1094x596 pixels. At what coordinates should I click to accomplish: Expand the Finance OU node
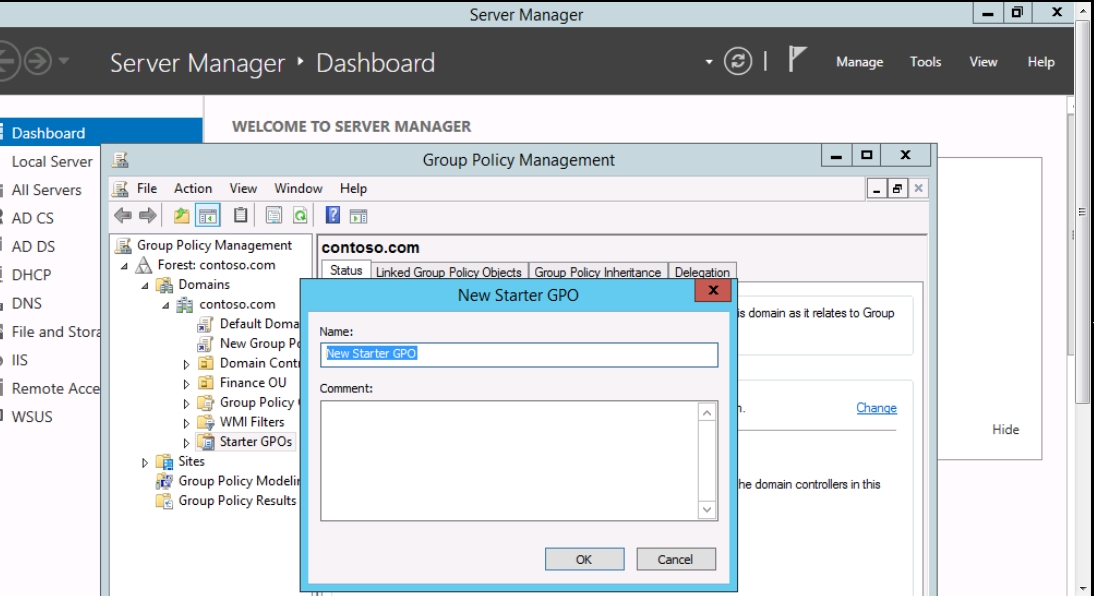pos(186,383)
